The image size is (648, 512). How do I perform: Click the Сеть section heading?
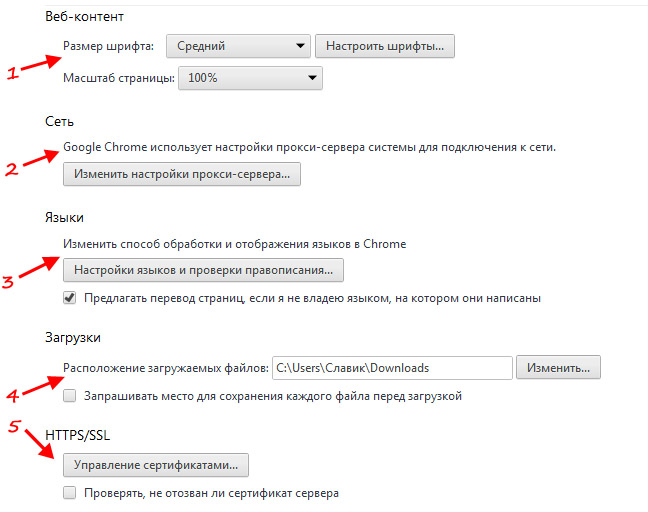tap(59, 121)
